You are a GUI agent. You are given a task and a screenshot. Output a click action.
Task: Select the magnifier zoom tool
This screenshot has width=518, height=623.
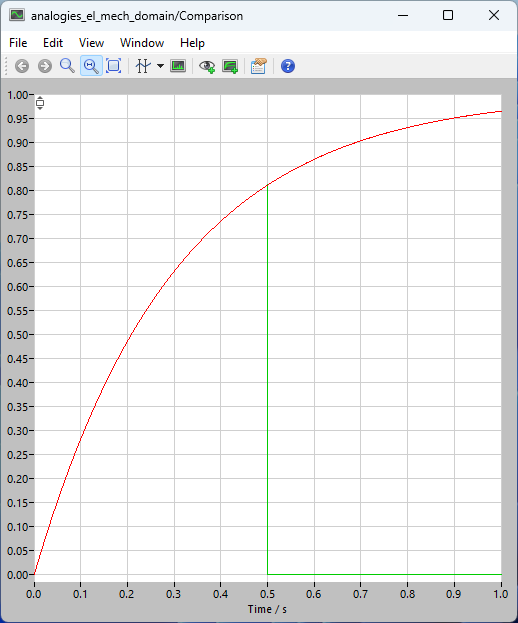click(68, 66)
